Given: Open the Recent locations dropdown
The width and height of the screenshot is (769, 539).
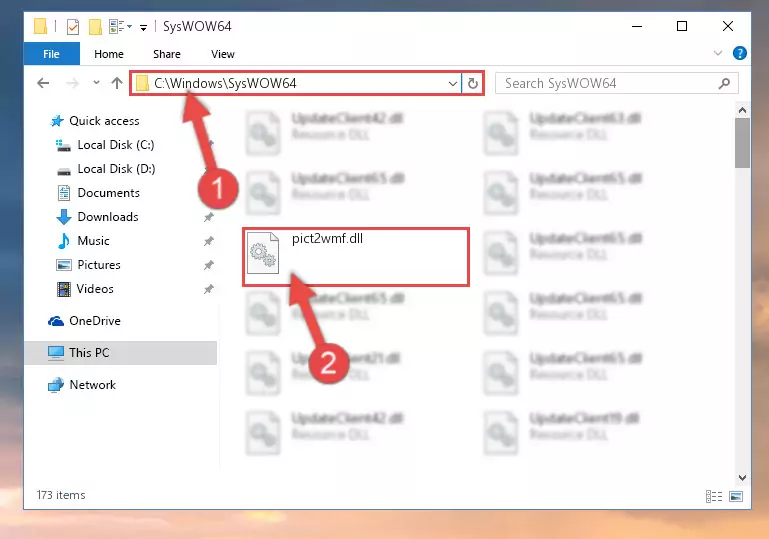Looking at the screenshot, I should [96, 83].
